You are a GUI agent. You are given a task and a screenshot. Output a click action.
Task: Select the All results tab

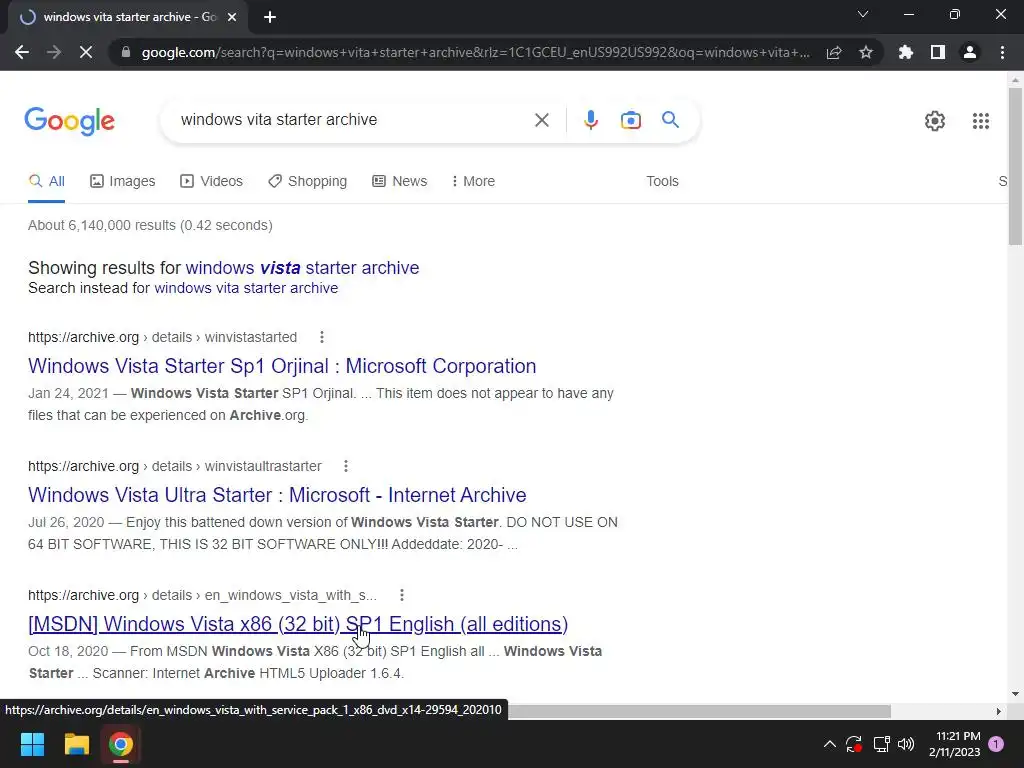(46, 182)
